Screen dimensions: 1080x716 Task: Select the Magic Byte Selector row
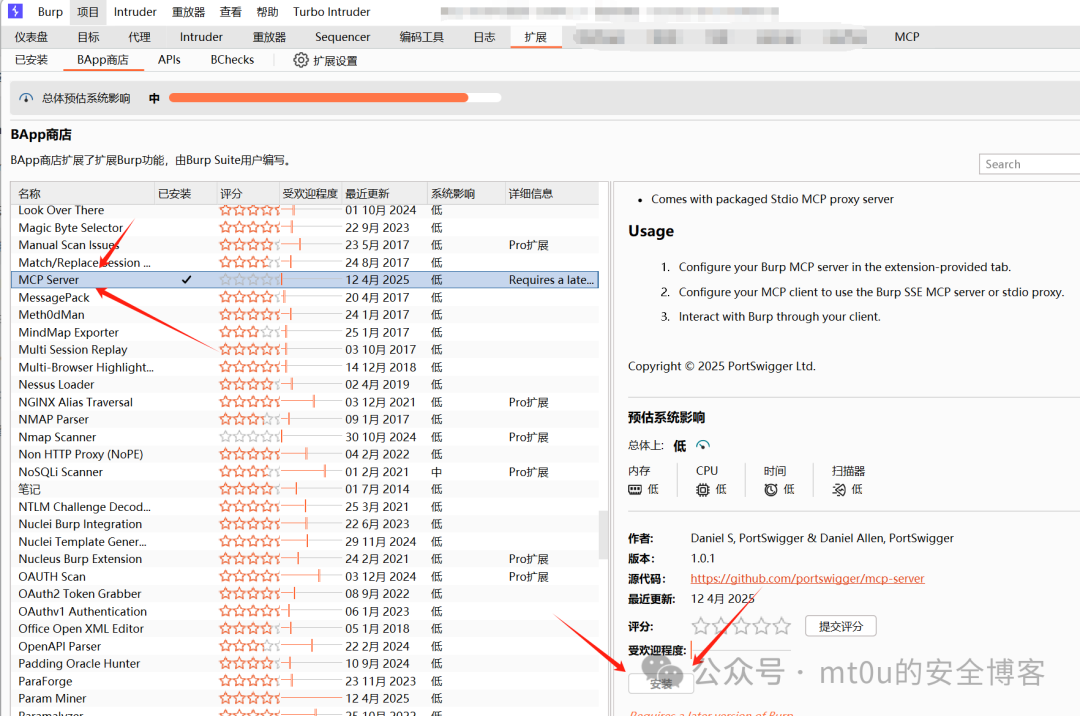304,227
